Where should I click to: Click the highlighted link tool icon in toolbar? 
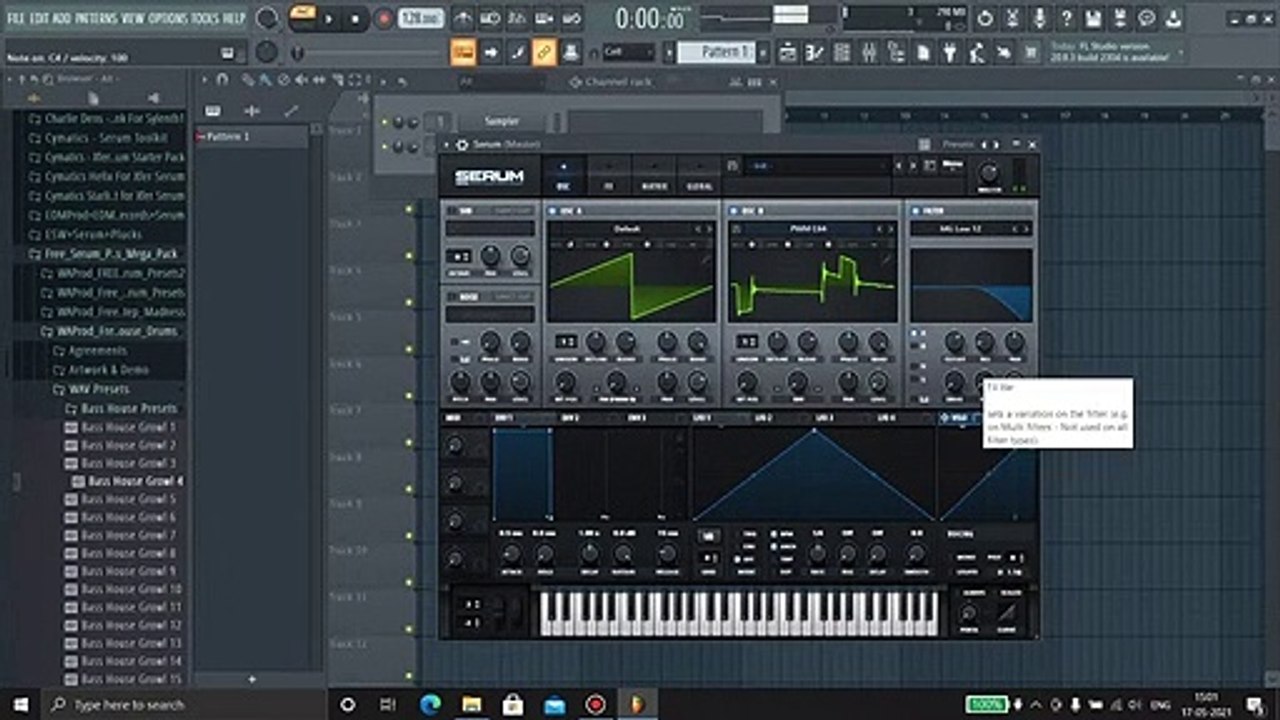coord(544,52)
